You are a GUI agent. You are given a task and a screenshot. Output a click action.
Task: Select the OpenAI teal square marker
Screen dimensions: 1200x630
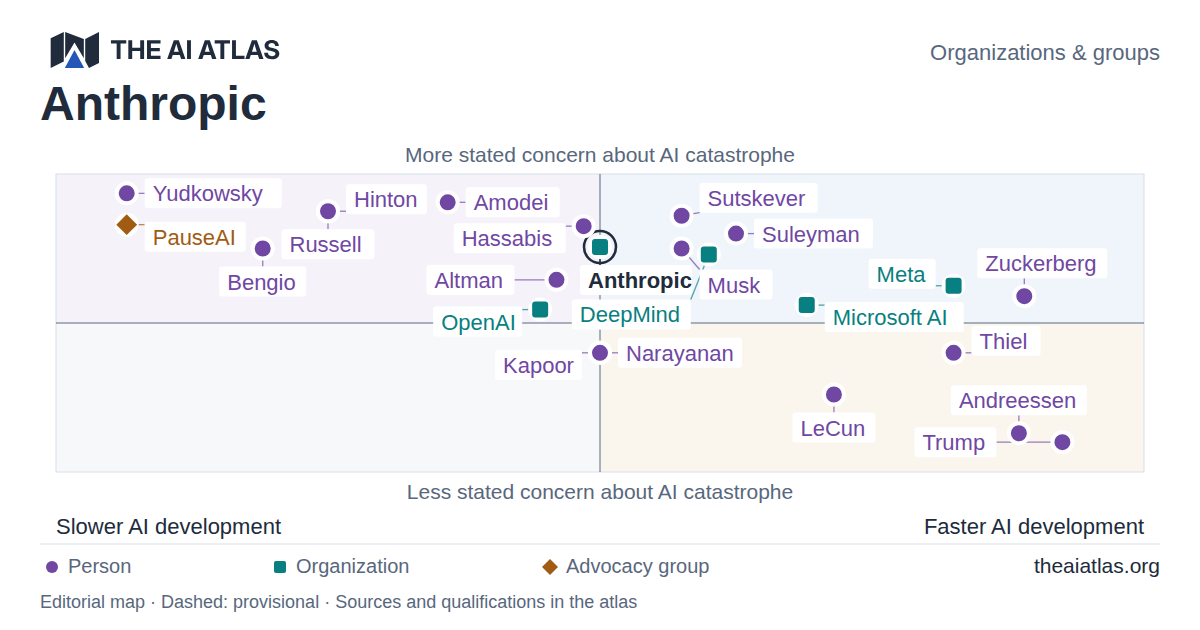point(540,309)
